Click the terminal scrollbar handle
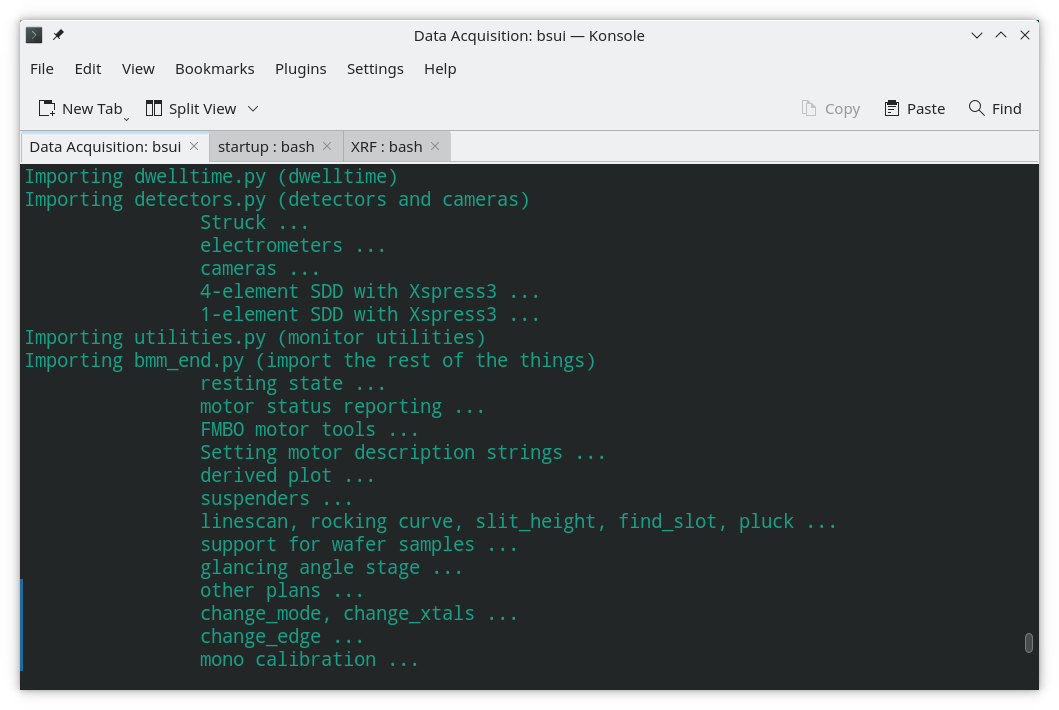 point(1029,642)
